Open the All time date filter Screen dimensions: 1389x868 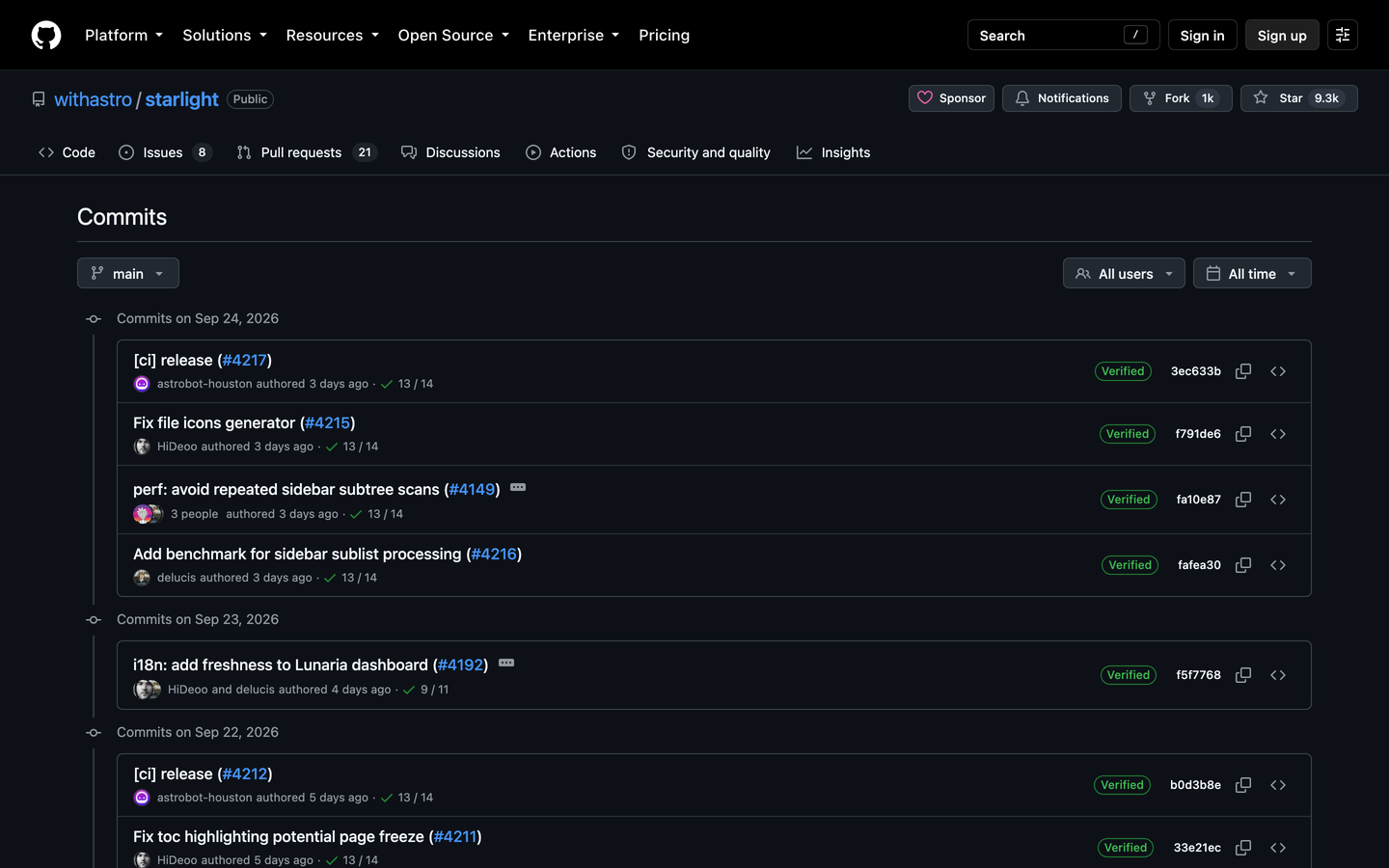(x=1252, y=273)
